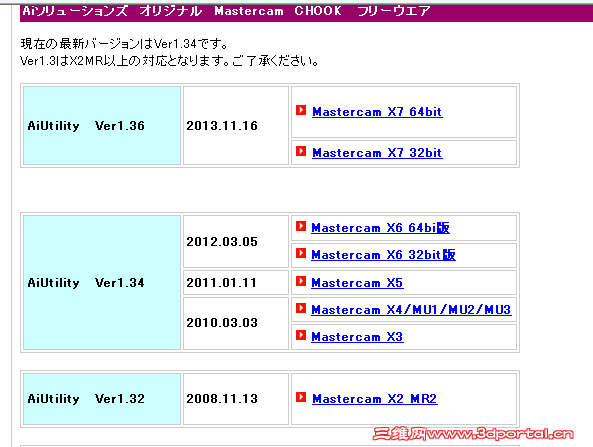Open the Mastercam X6 32bit版 link
The width and height of the screenshot is (593, 447).
(383, 255)
